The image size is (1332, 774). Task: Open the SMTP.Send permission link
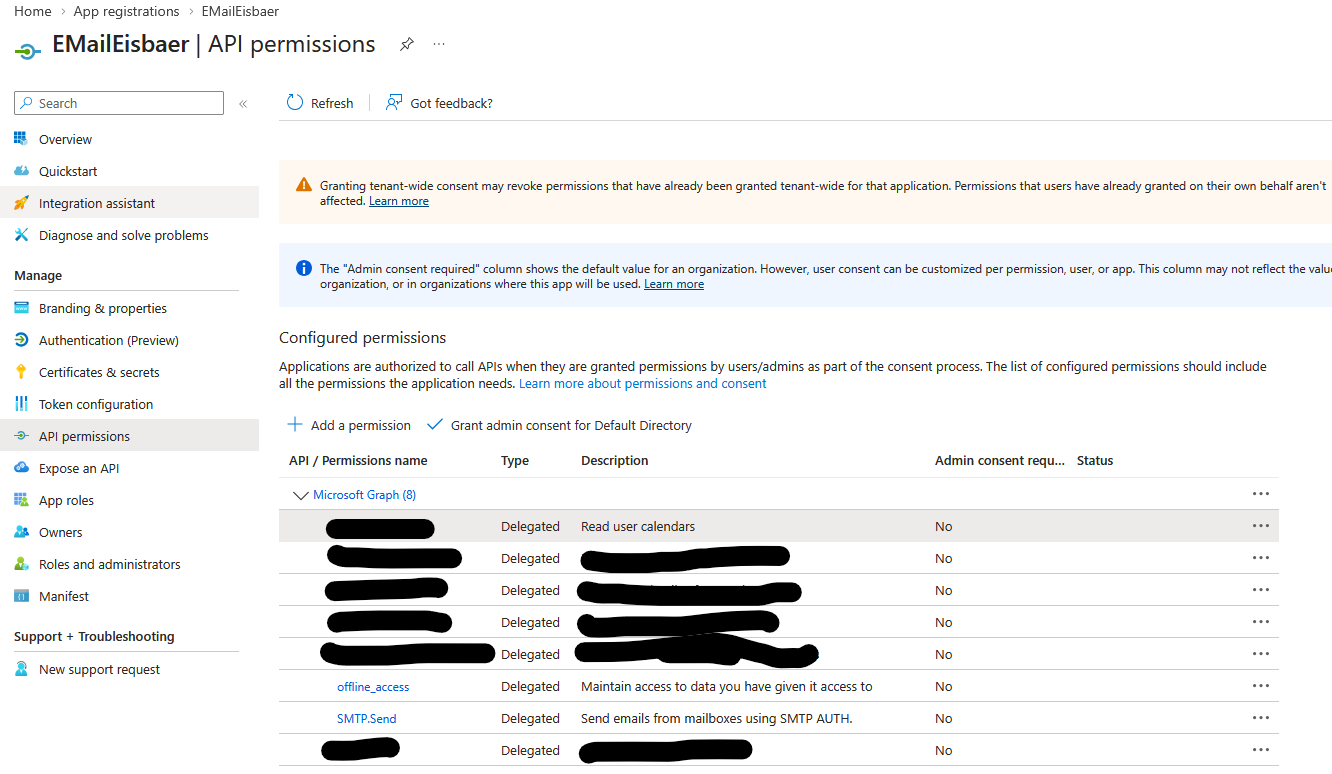pos(367,719)
